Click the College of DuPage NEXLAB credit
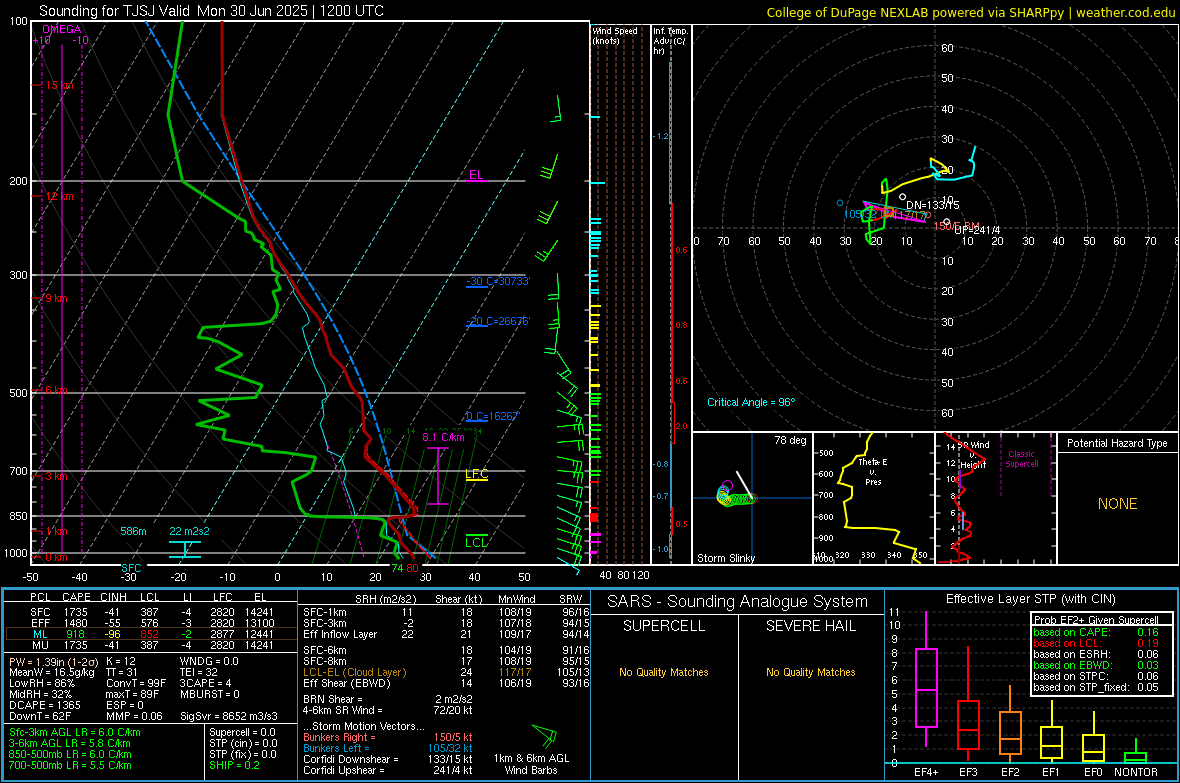1180x783 pixels. tap(971, 12)
